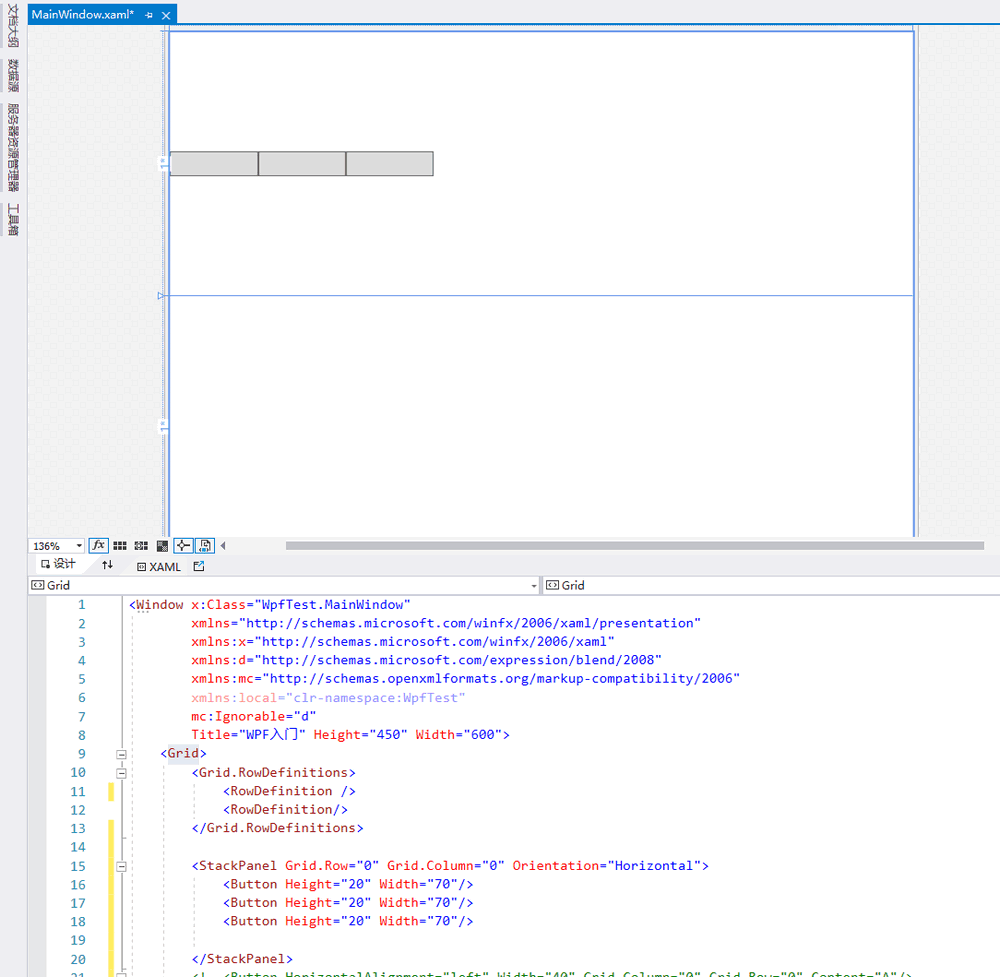Screen dimensions: 1000x977
Task: Toggle the disable project code icon
Action: pos(205,546)
